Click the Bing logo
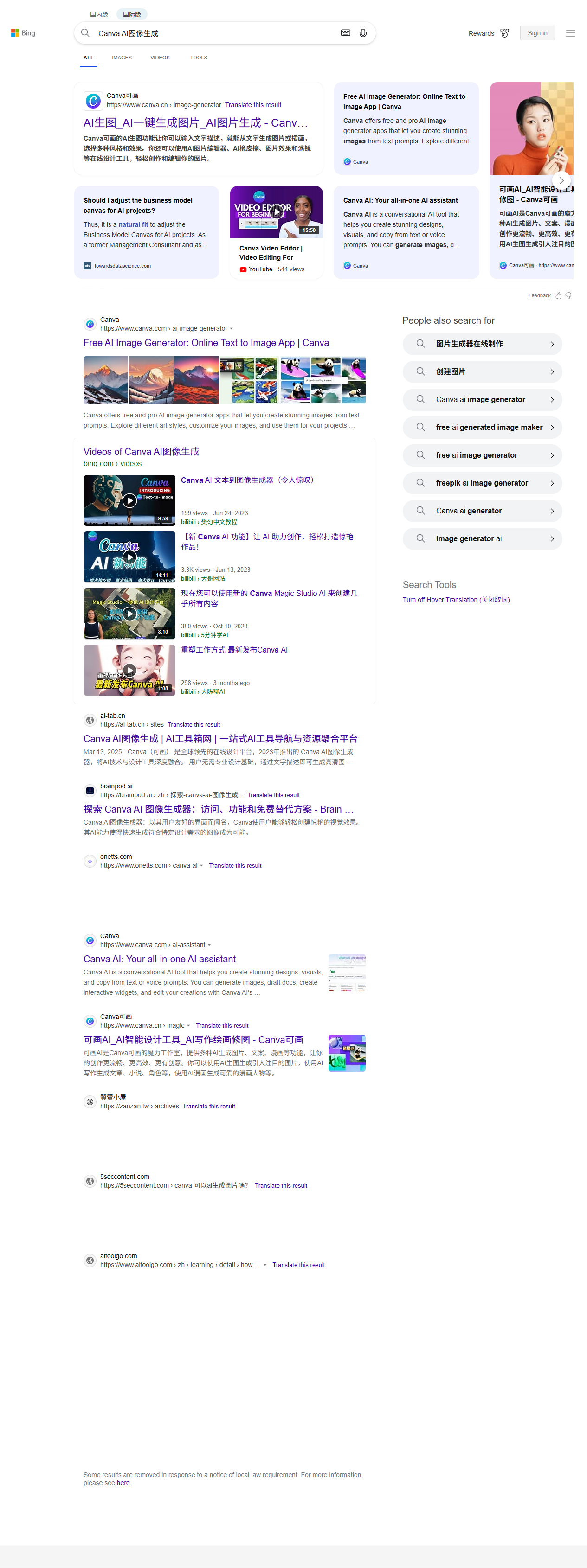 click(x=23, y=33)
